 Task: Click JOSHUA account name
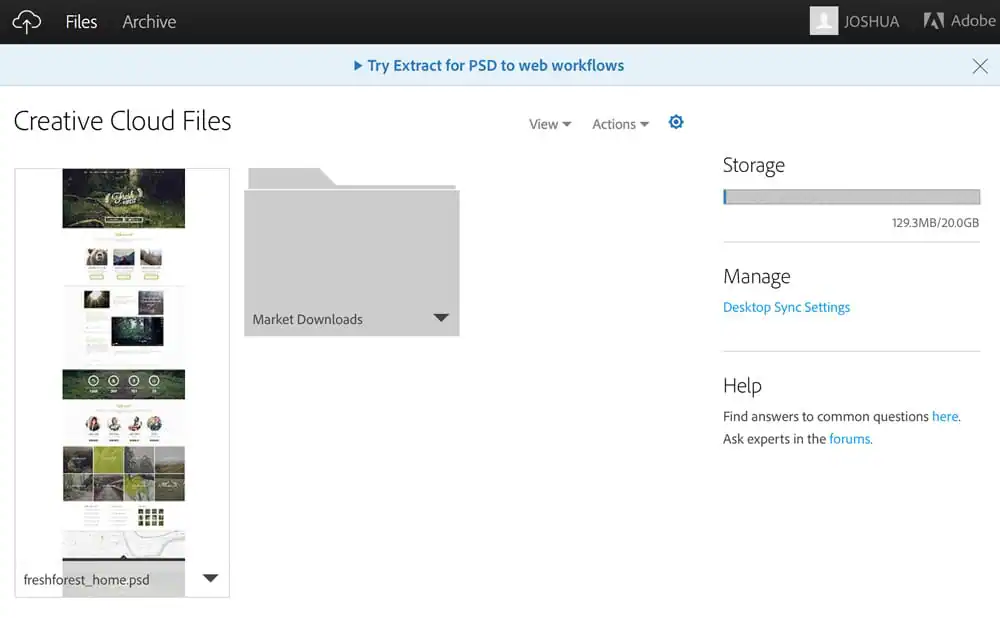[871, 22]
